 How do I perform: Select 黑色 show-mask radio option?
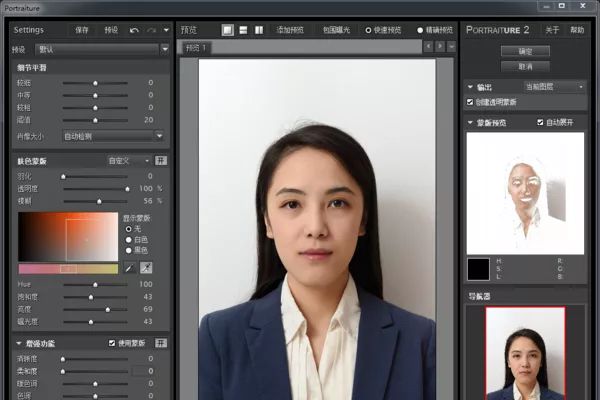pos(129,250)
